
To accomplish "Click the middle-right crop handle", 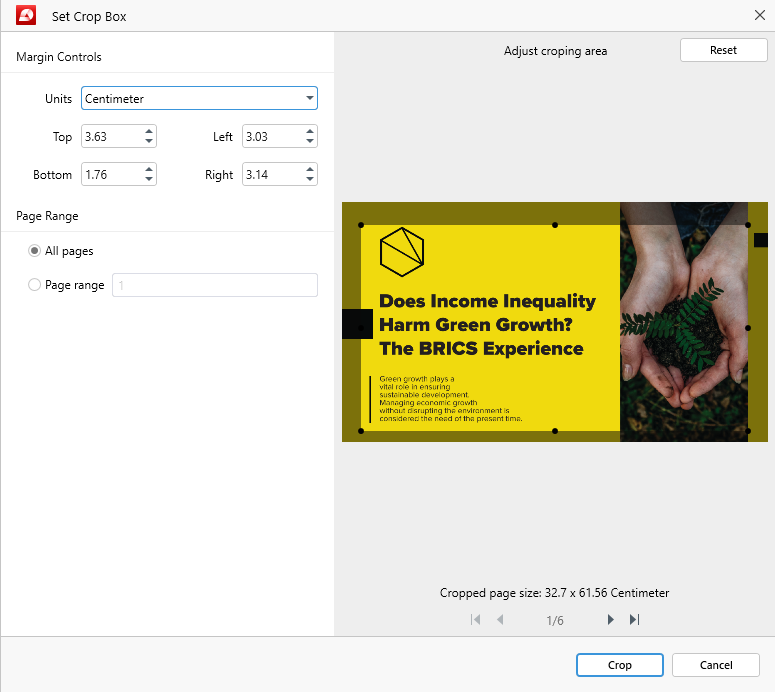I will tap(748, 328).
